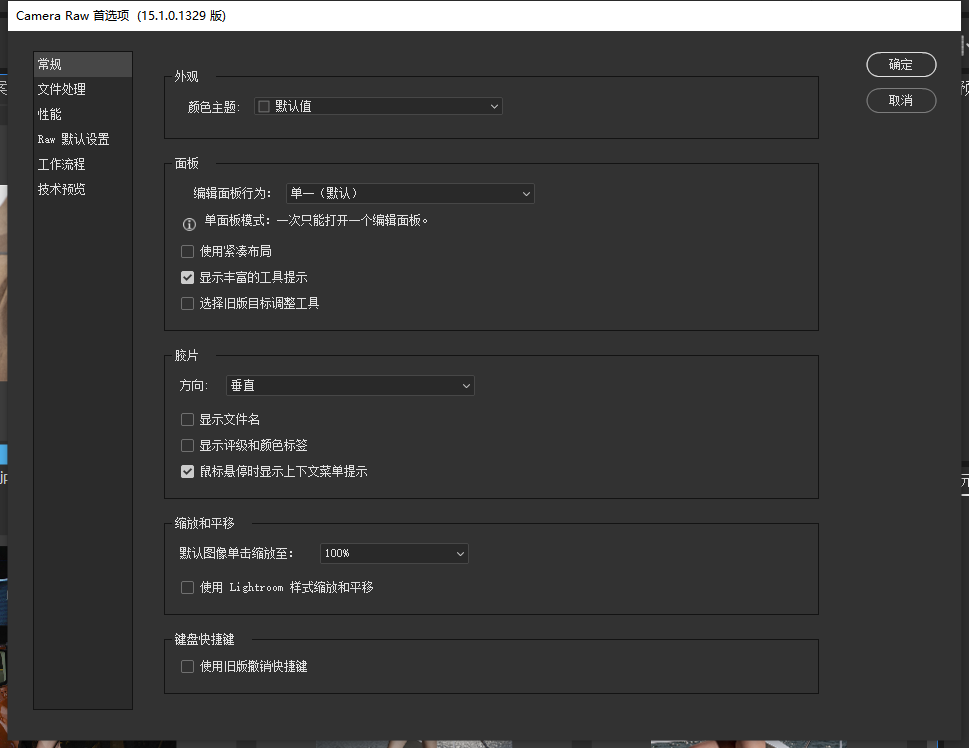Click the 键盘快捷键 section heading
This screenshot has width=969, height=748.
[x=204, y=639]
